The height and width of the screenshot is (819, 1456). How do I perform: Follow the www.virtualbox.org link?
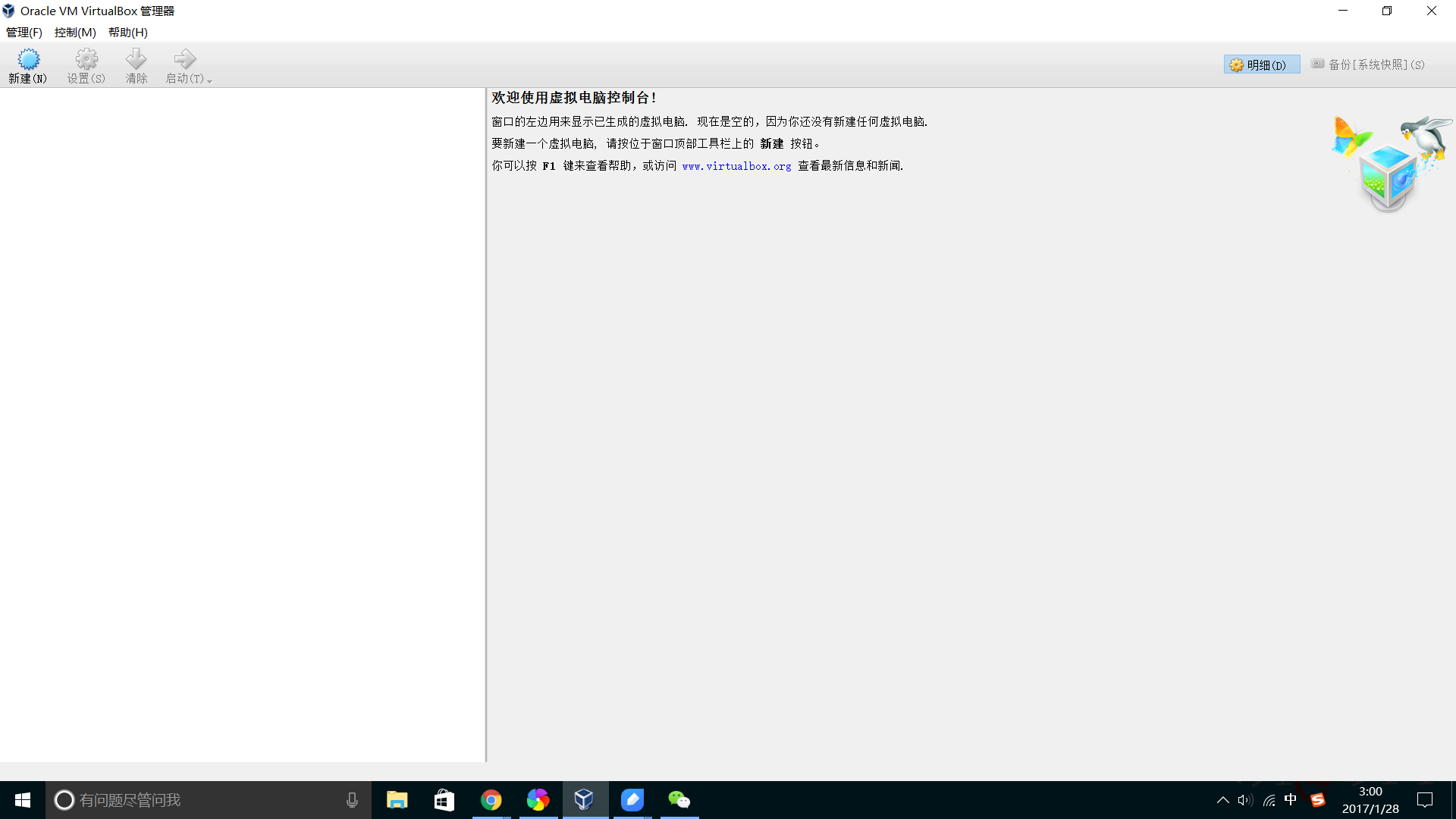[736, 166]
